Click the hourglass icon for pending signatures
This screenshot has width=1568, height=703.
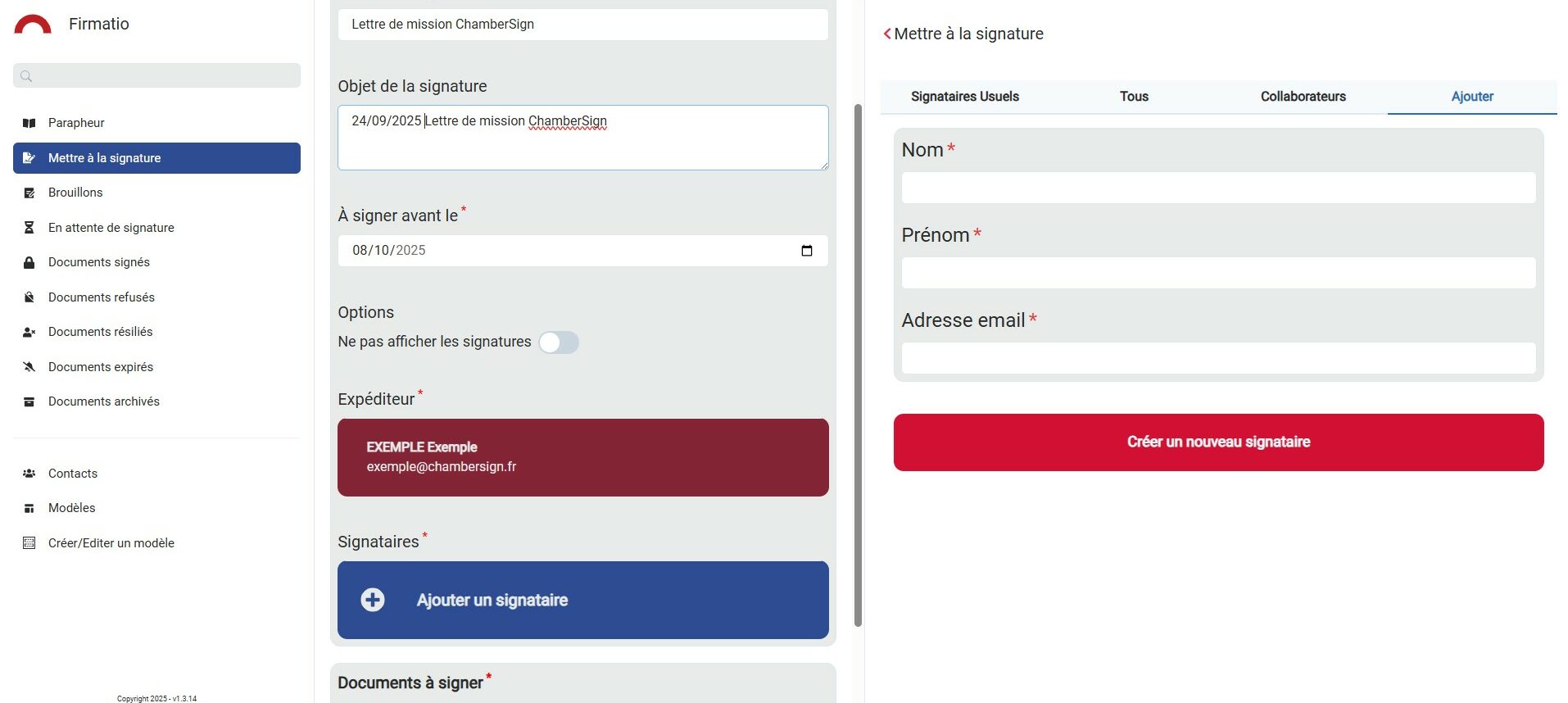[x=29, y=228]
